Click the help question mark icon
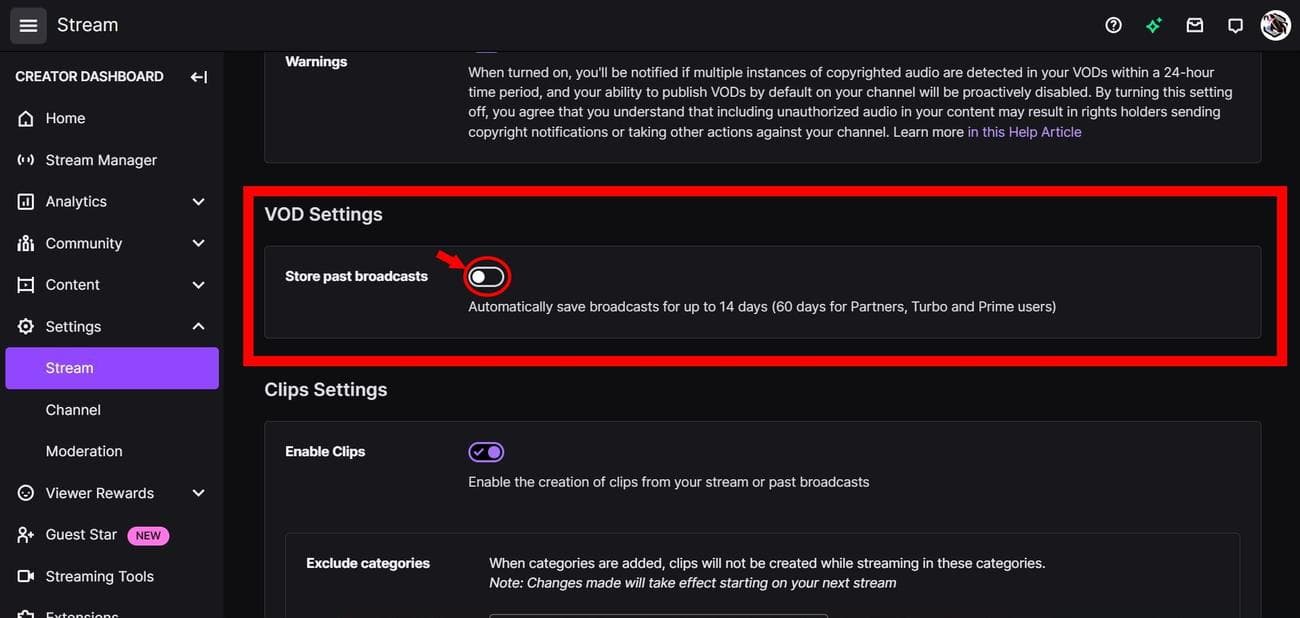 1113,26
